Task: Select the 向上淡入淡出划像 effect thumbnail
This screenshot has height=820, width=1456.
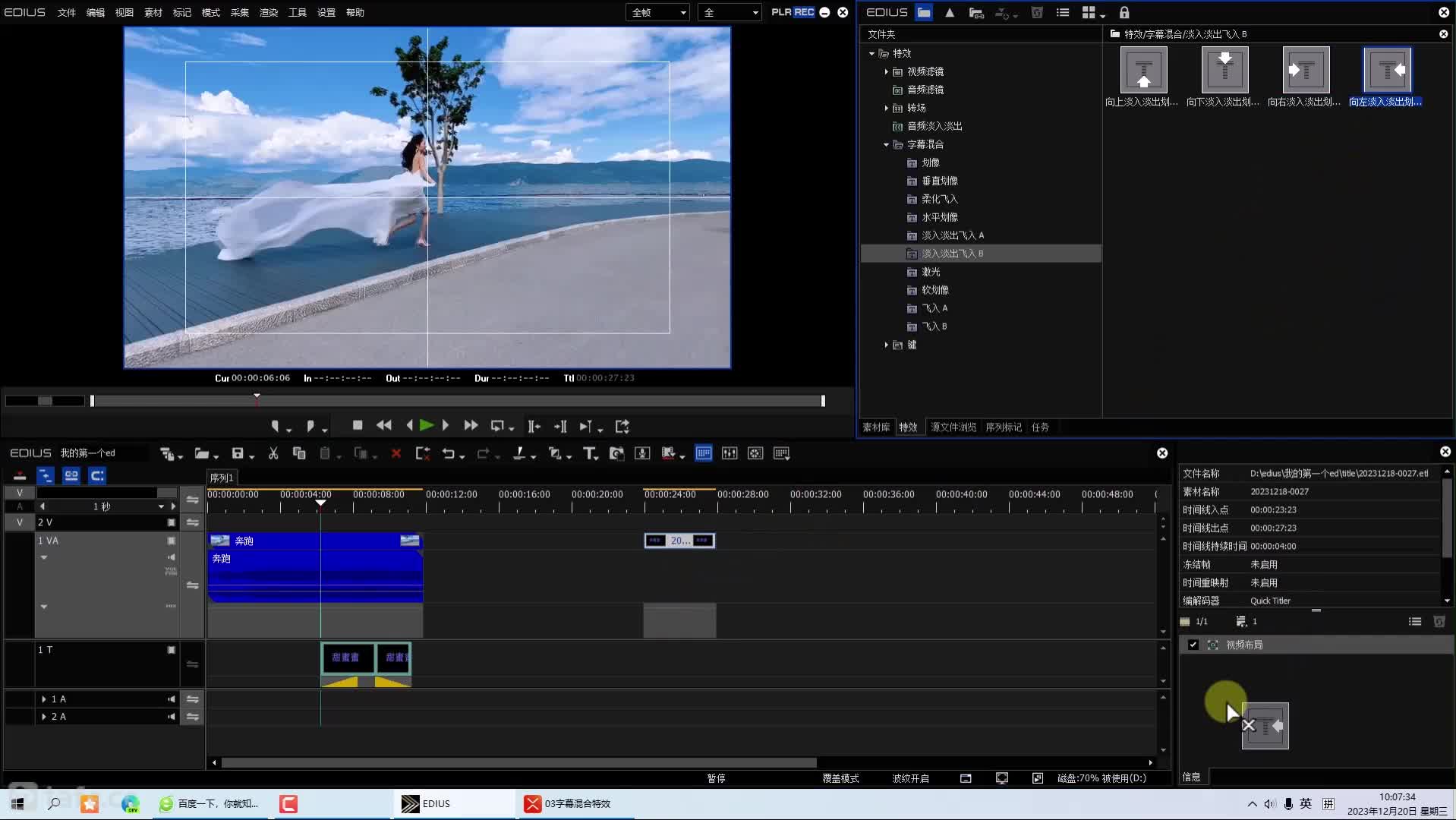Action: click(x=1143, y=71)
